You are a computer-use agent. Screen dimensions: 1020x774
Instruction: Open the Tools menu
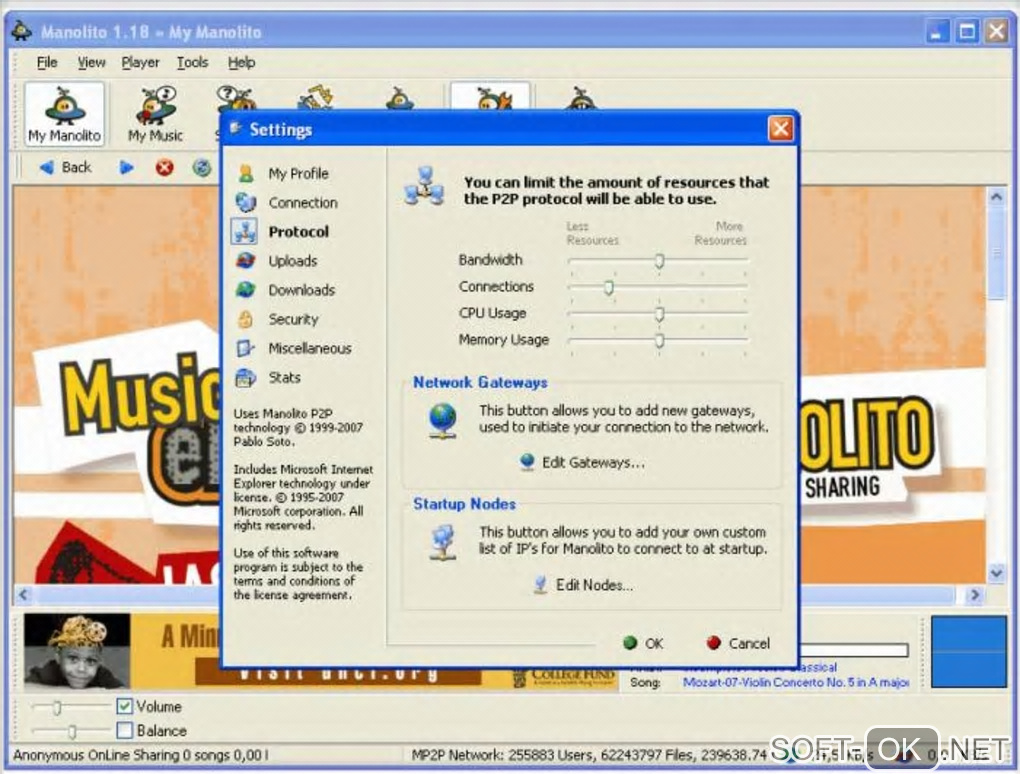pyautogui.click(x=192, y=62)
